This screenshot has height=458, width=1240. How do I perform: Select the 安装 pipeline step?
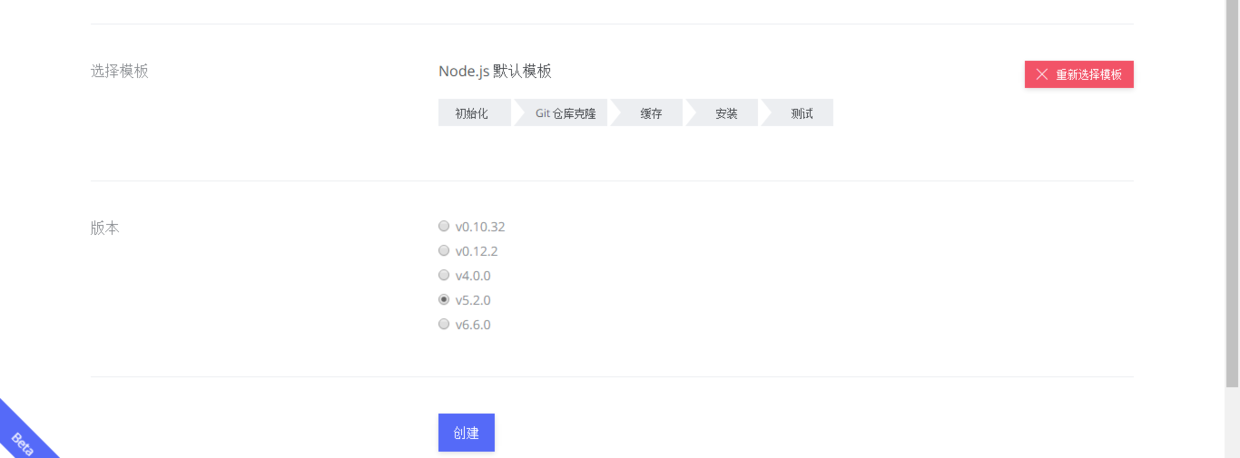point(725,113)
